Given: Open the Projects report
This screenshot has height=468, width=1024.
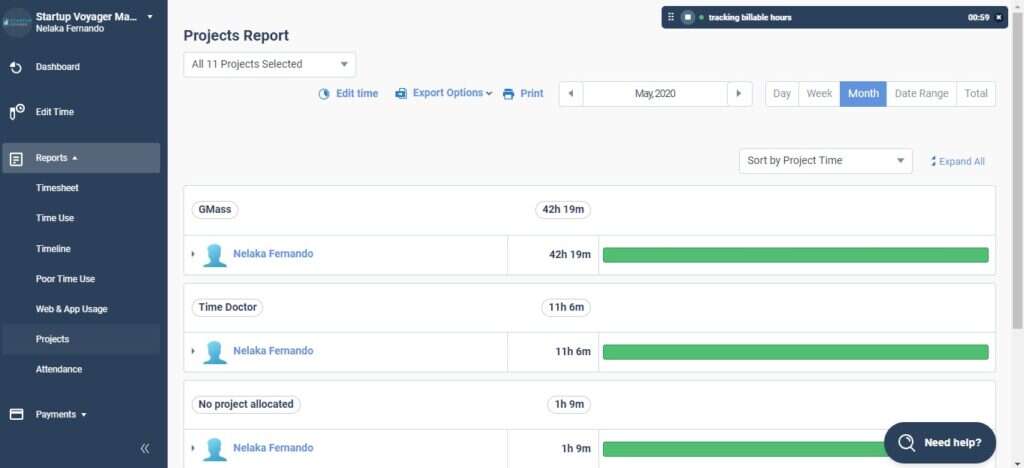Looking at the screenshot, I should 52,339.
